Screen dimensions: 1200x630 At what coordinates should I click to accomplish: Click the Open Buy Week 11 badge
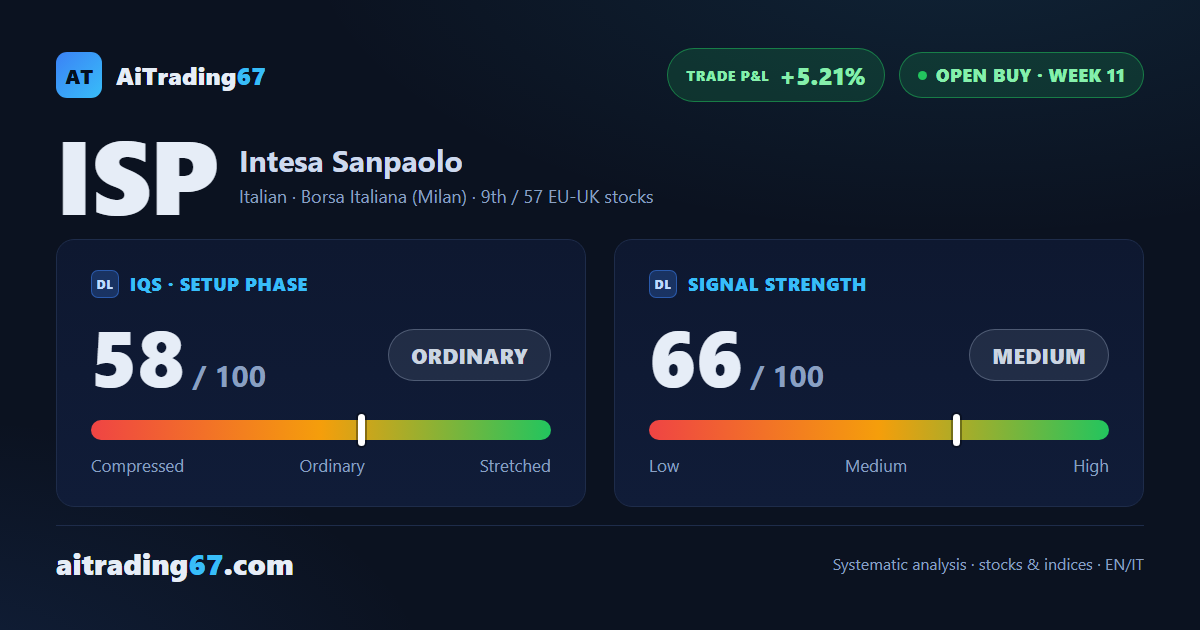pyautogui.click(x=1021, y=75)
